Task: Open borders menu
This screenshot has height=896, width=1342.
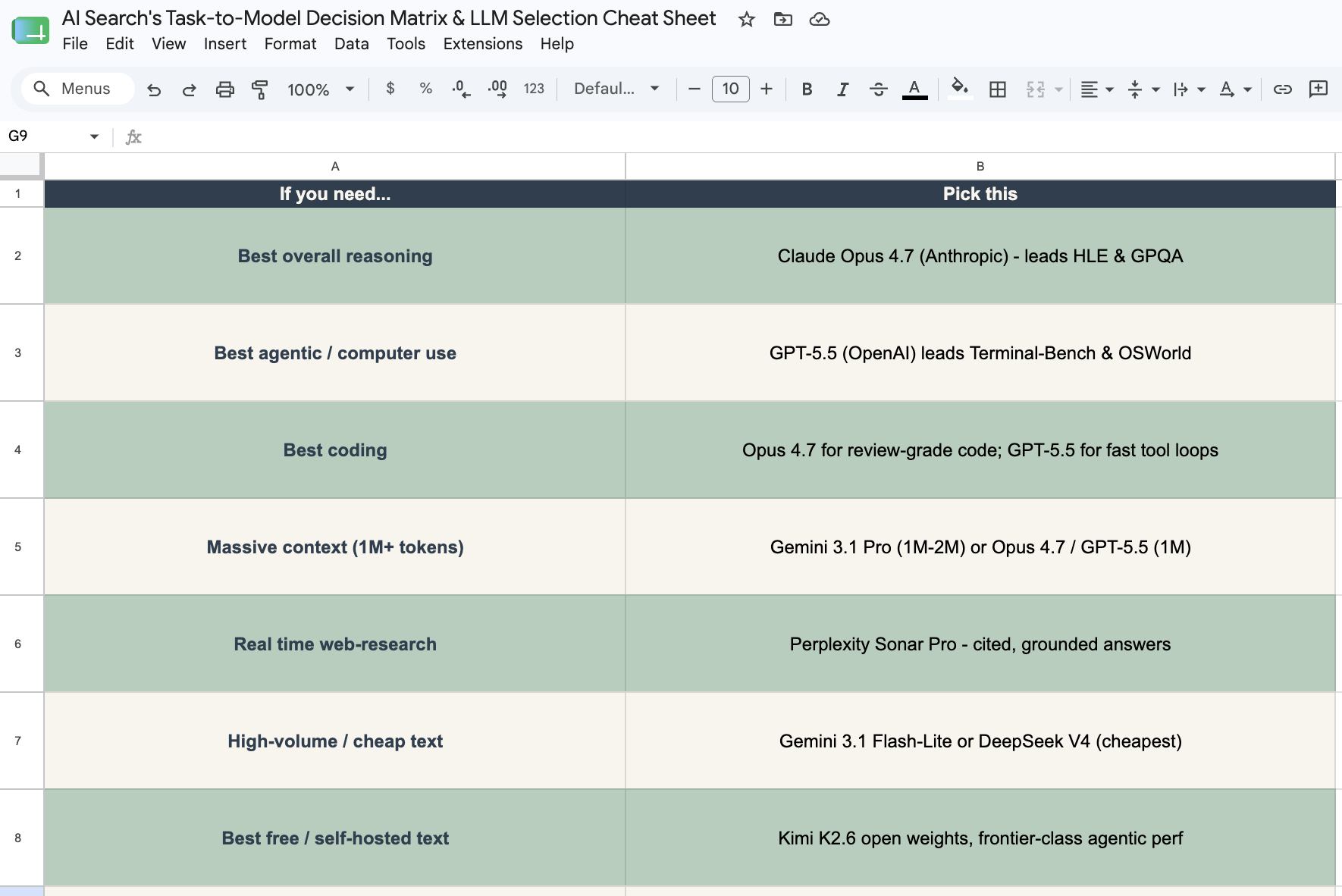Action: [x=998, y=89]
